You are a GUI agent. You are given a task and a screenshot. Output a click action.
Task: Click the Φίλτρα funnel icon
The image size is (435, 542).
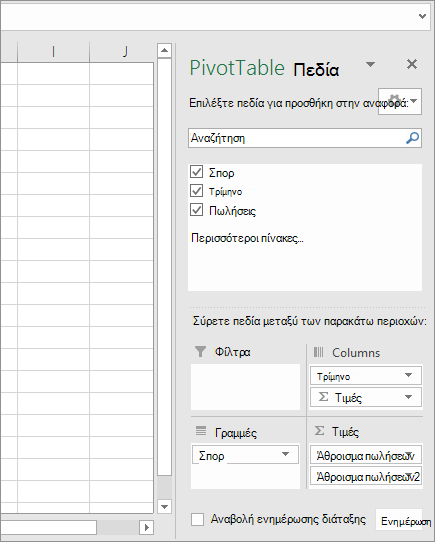point(200,352)
